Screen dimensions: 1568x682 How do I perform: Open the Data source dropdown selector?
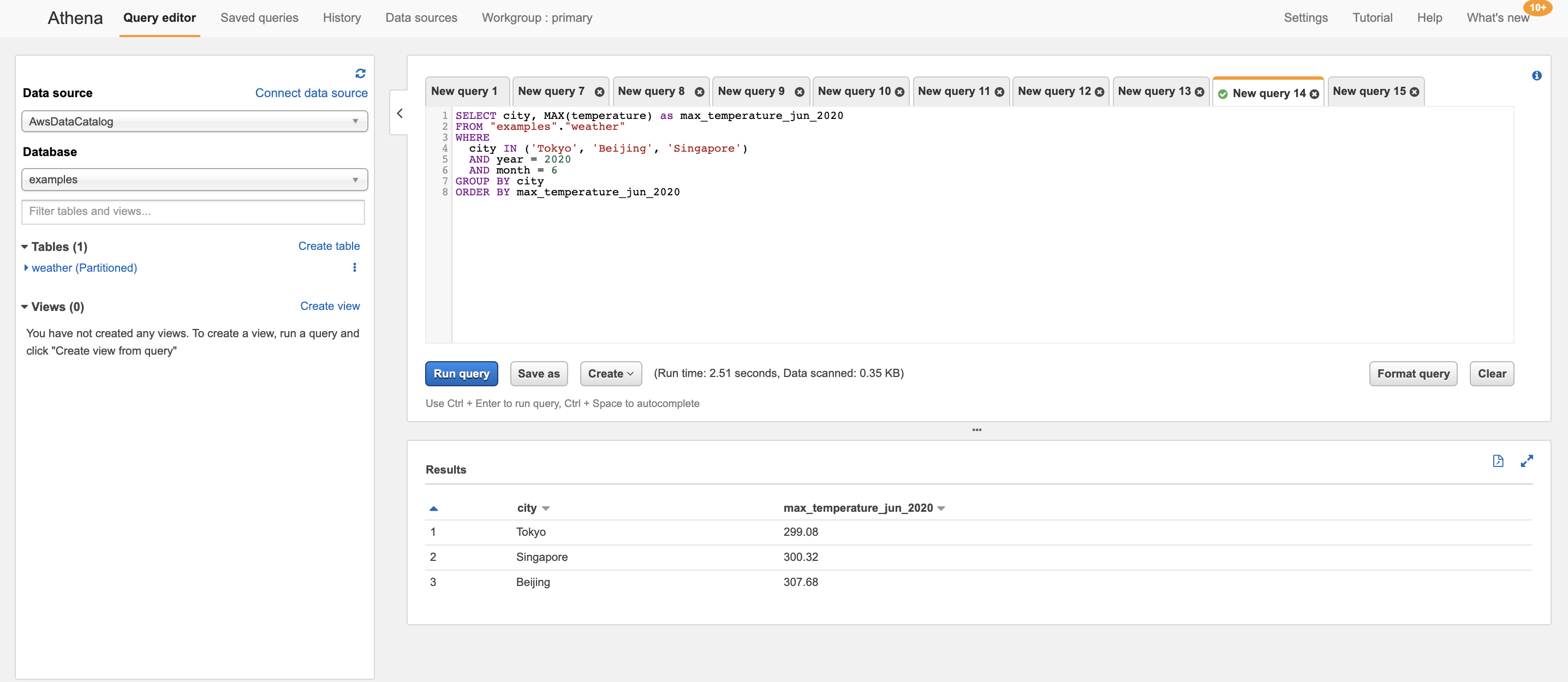click(x=194, y=121)
